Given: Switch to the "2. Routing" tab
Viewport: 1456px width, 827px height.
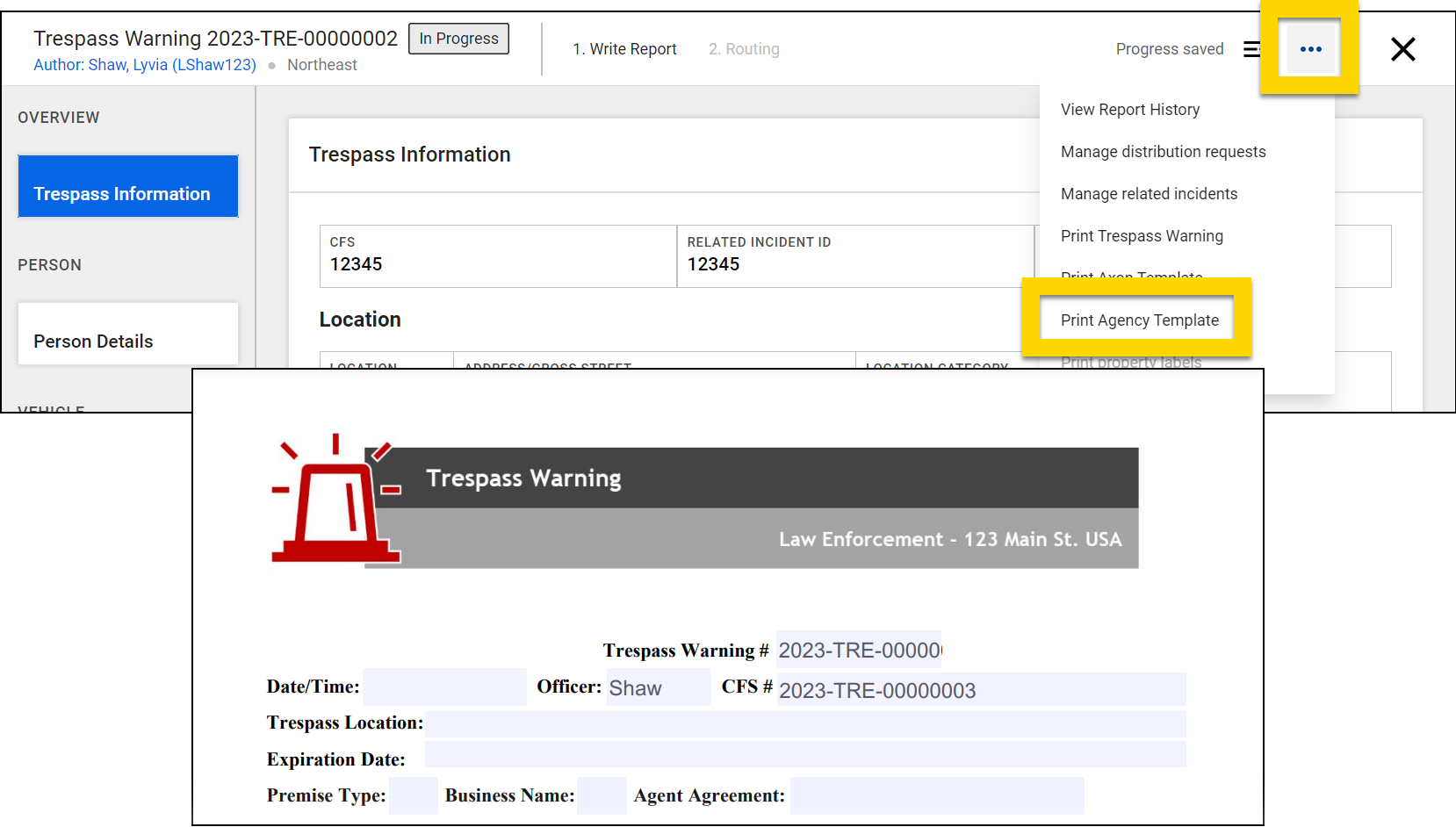Looking at the screenshot, I should [x=744, y=48].
